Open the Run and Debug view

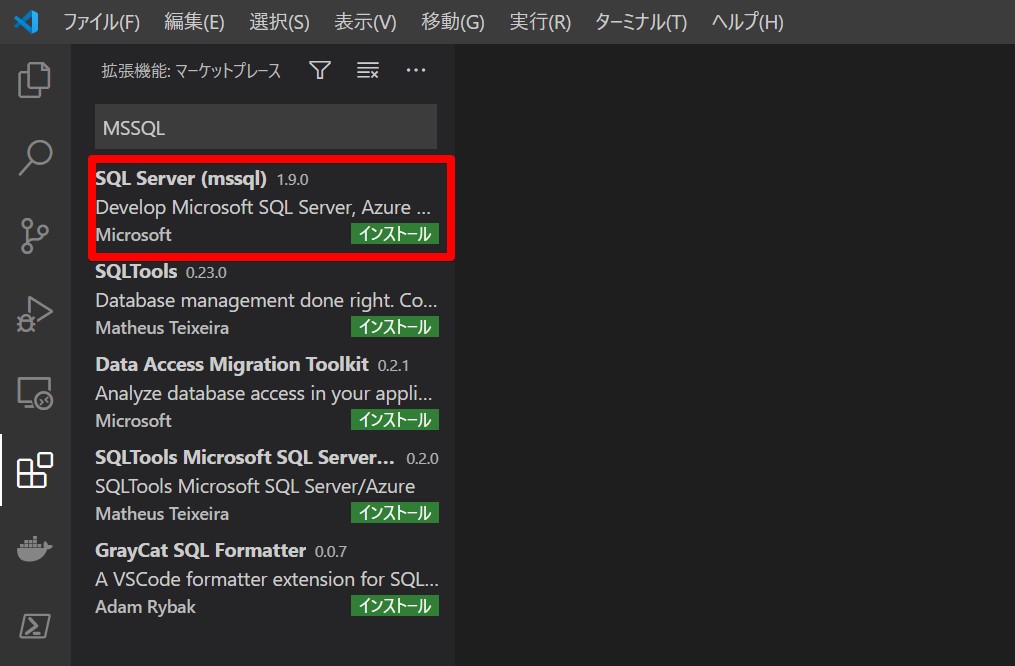[x=34, y=314]
